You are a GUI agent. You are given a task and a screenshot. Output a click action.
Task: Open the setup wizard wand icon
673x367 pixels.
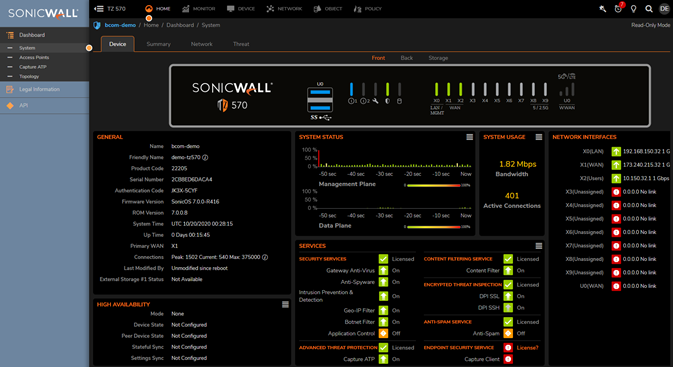(603, 9)
